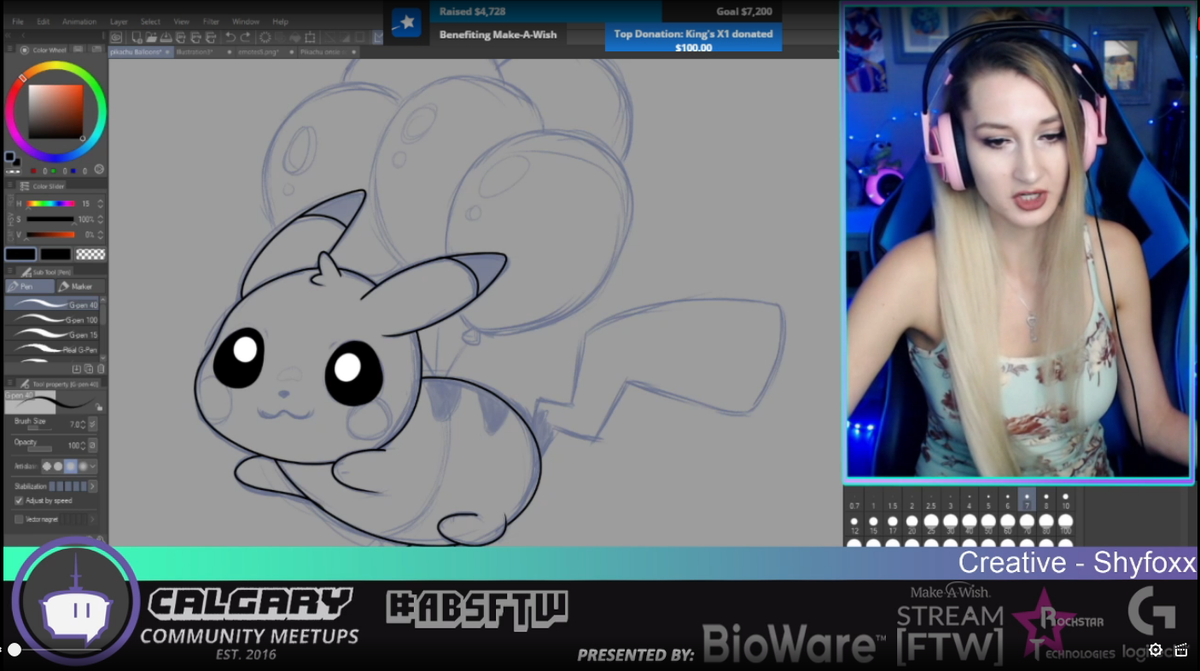Select the third anti-aliasing option
The image size is (1200, 671).
(70, 466)
